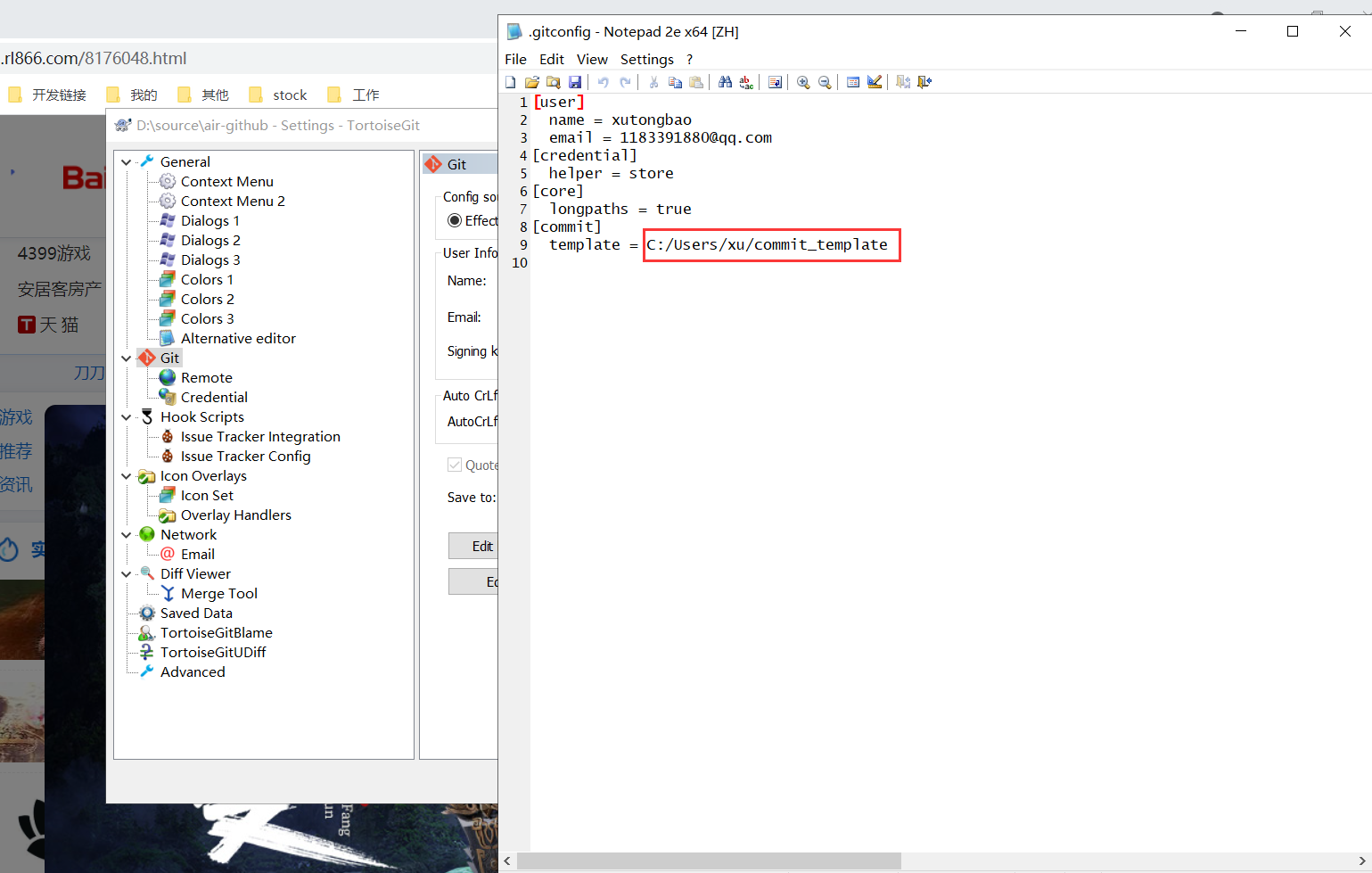Open TortoiseGitUDiff settings page
The width and height of the screenshot is (1372, 873).
pyautogui.click(x=213, y=653)
